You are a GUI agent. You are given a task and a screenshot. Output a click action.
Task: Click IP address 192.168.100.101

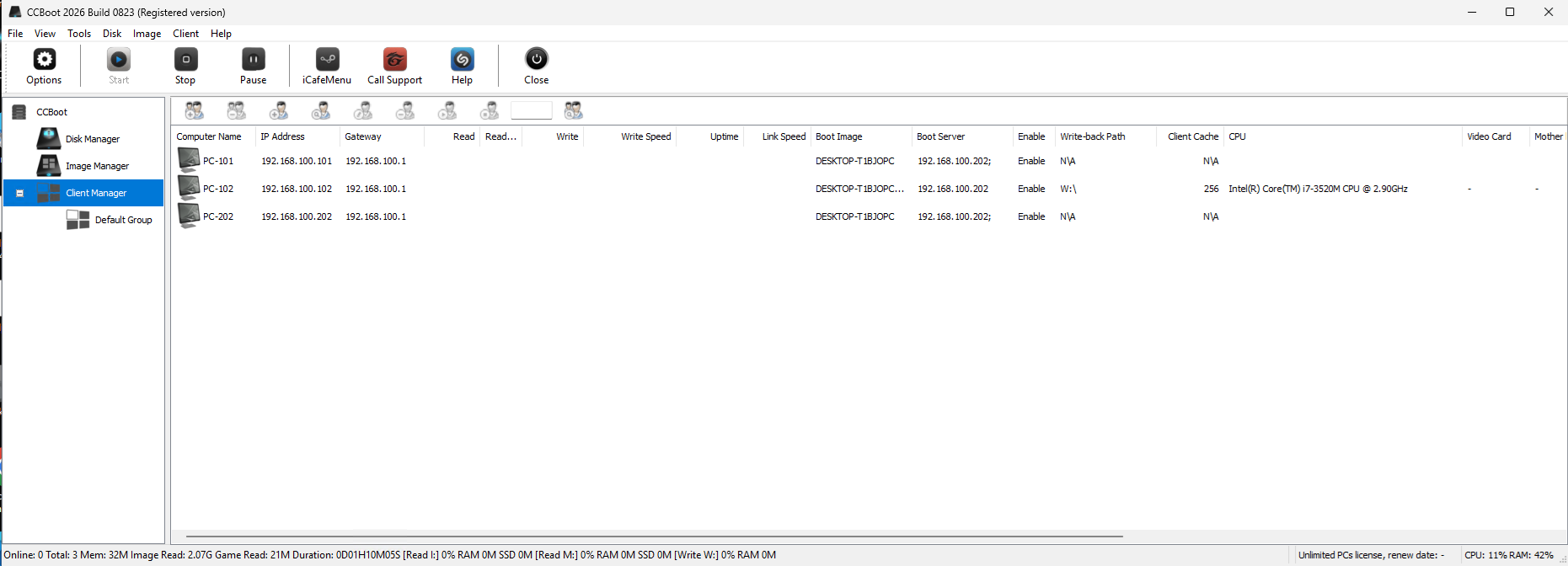click(297, 161)
